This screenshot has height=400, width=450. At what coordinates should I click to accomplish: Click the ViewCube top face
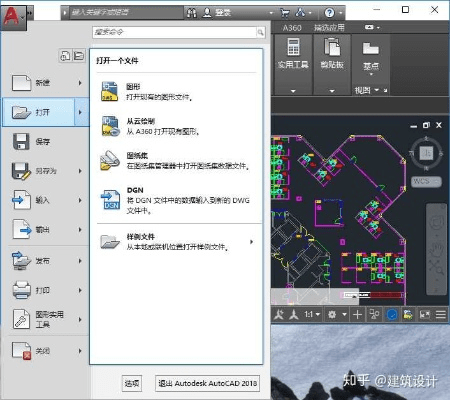tap(426, 153)
